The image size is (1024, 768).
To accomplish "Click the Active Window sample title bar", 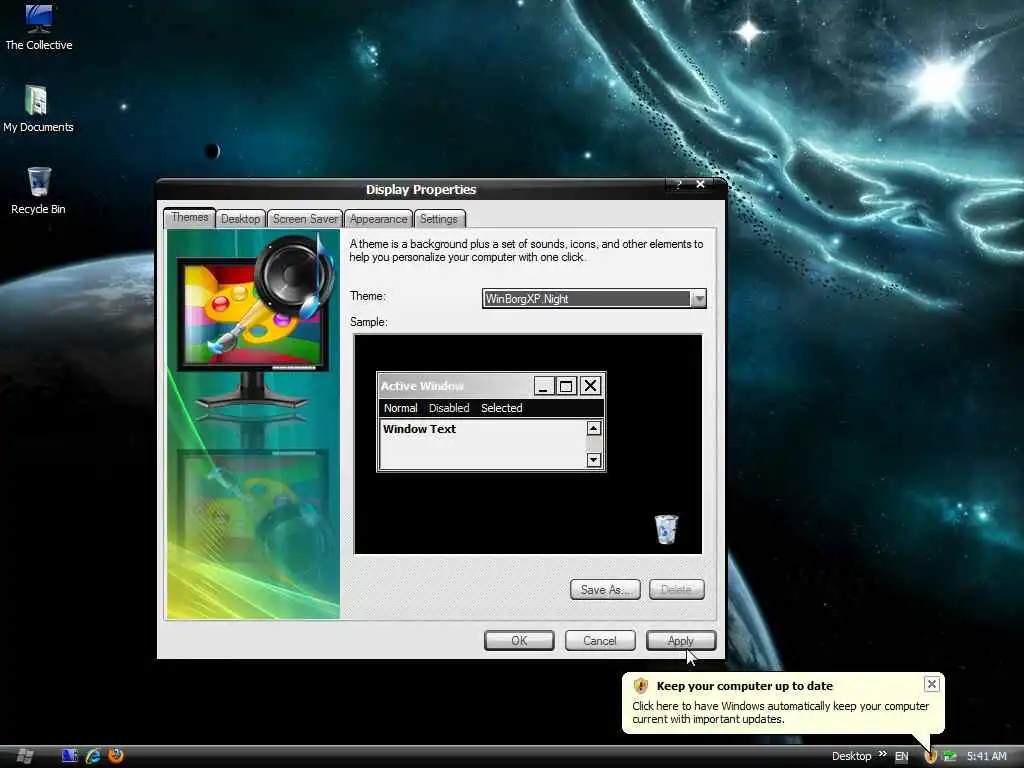I will point(456,386).
